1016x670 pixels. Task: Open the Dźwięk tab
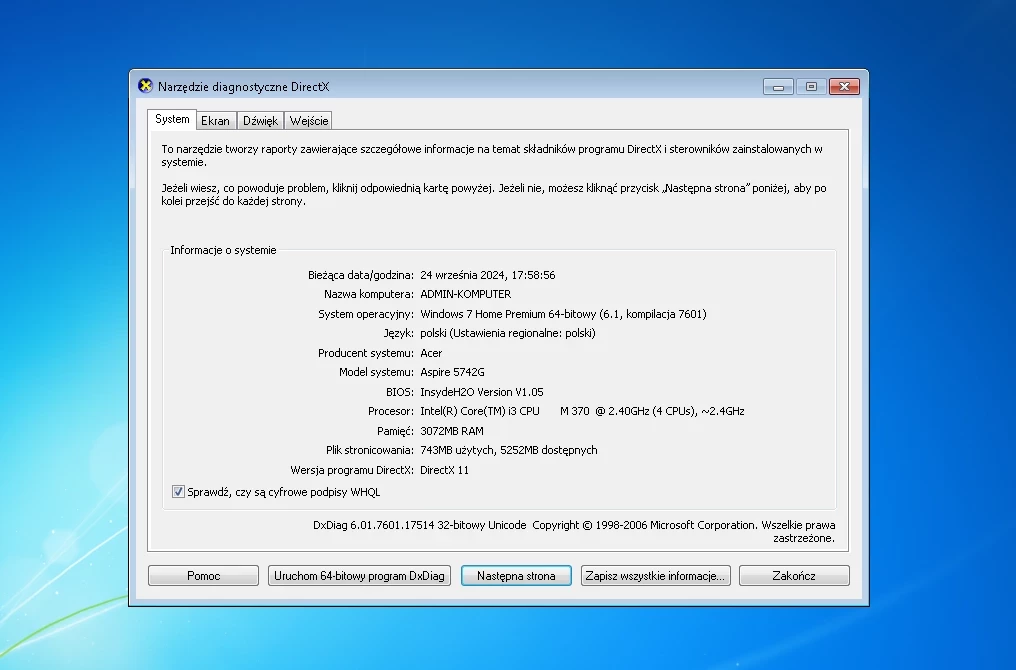[x=261, y=120]
